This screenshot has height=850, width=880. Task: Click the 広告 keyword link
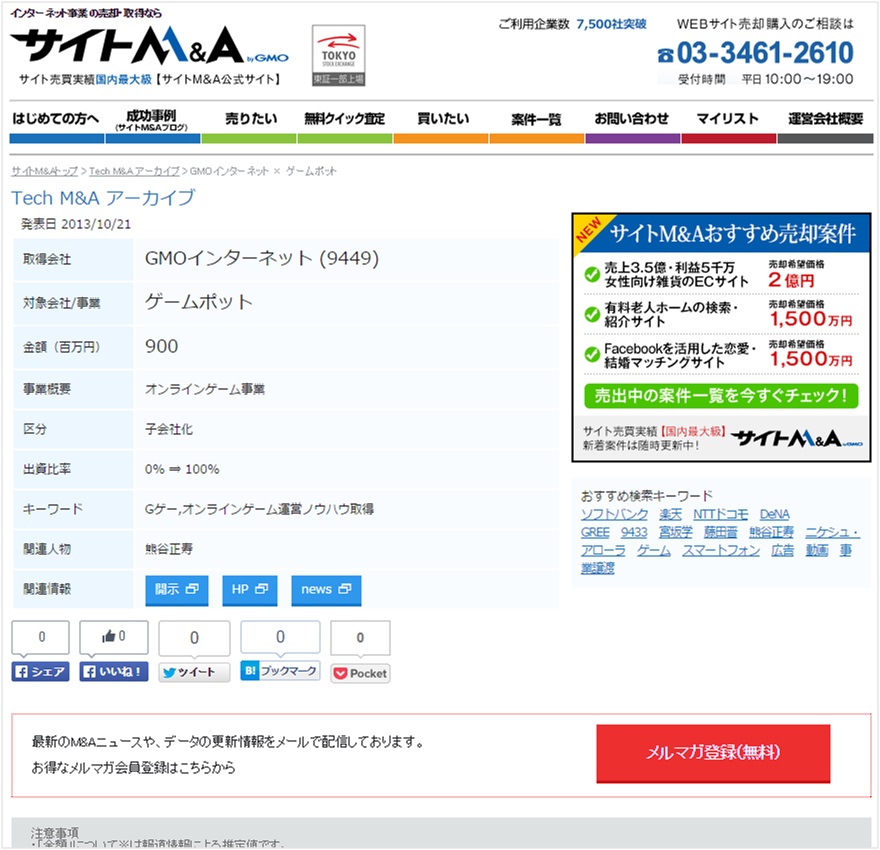click(x=782, y=550)
